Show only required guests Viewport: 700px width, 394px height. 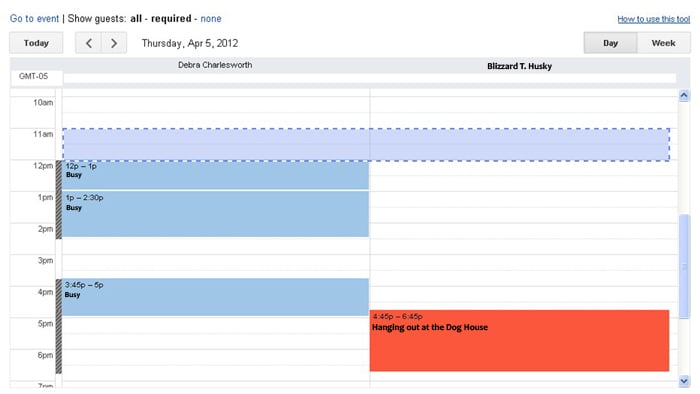[x=171, y=19]
